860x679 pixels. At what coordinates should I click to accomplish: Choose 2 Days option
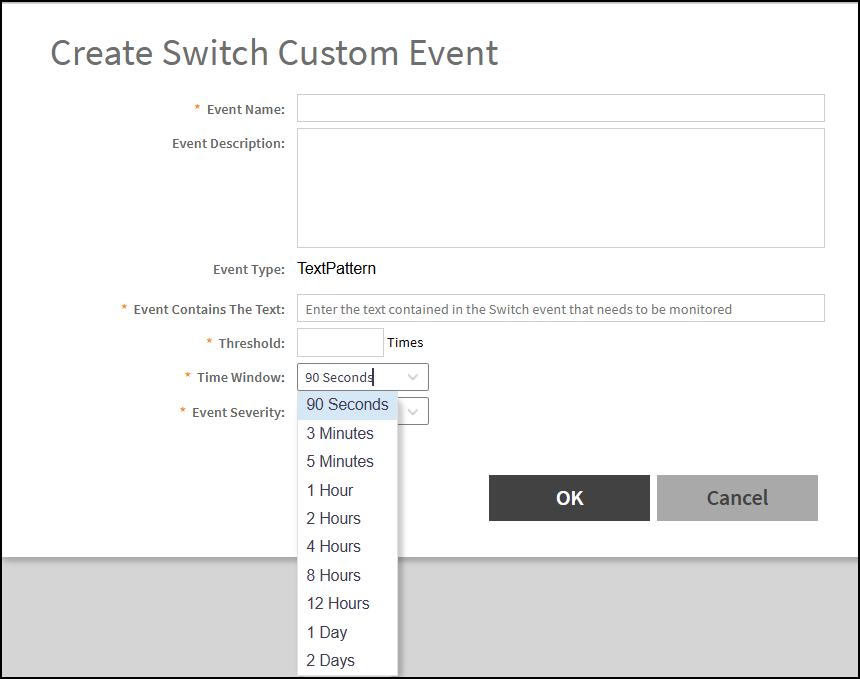point(347,660)
